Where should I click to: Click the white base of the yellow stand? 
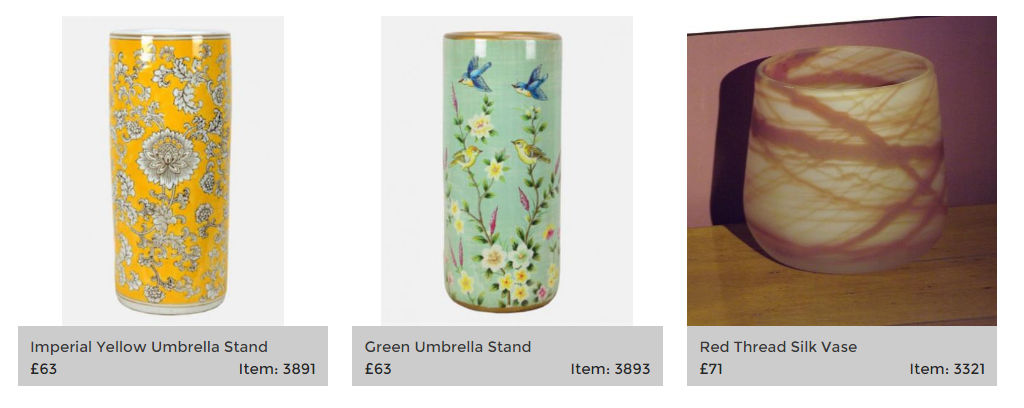point(171,306)
